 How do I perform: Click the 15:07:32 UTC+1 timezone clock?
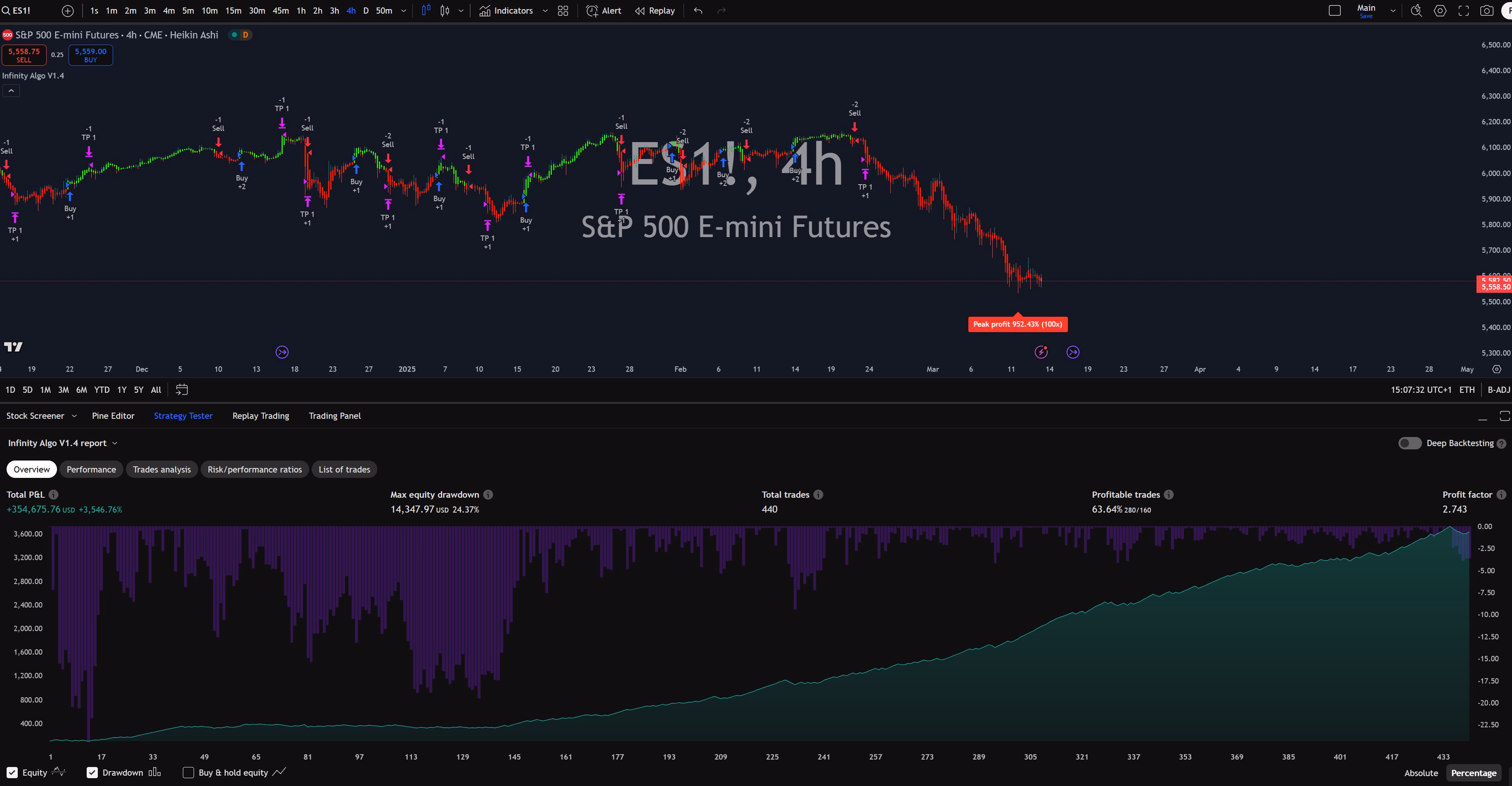tap(1420, 390)
